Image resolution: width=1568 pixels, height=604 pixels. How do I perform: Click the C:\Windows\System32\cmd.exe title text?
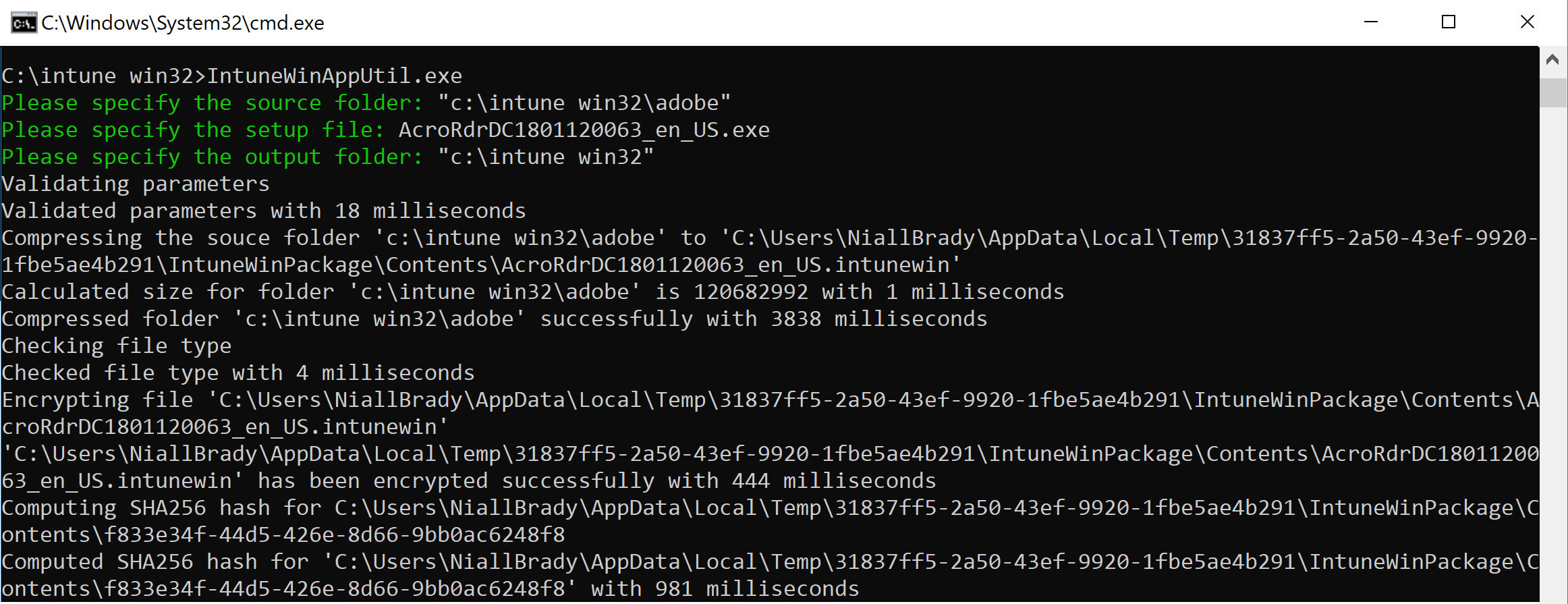pyautogui.click(x=183, y=23)
